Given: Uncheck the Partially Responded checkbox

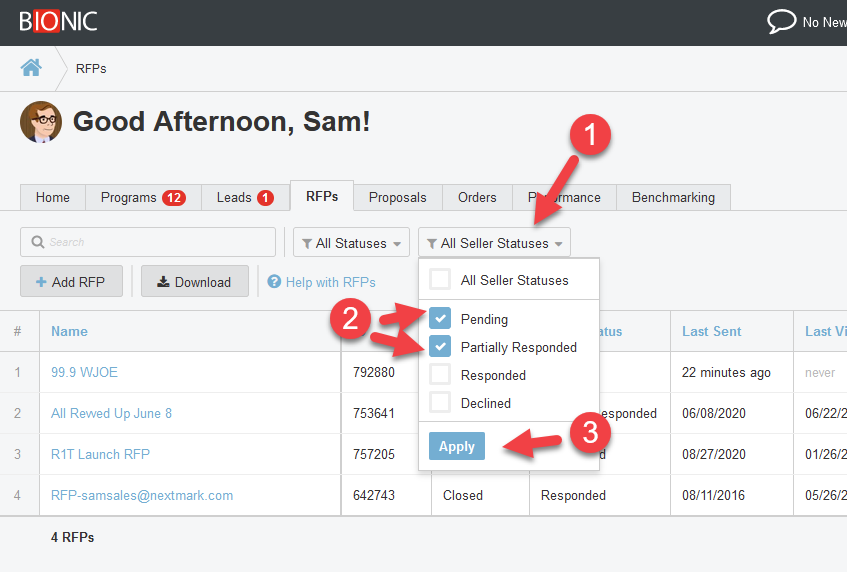Looking at the screenshot, I should (440, 347).
